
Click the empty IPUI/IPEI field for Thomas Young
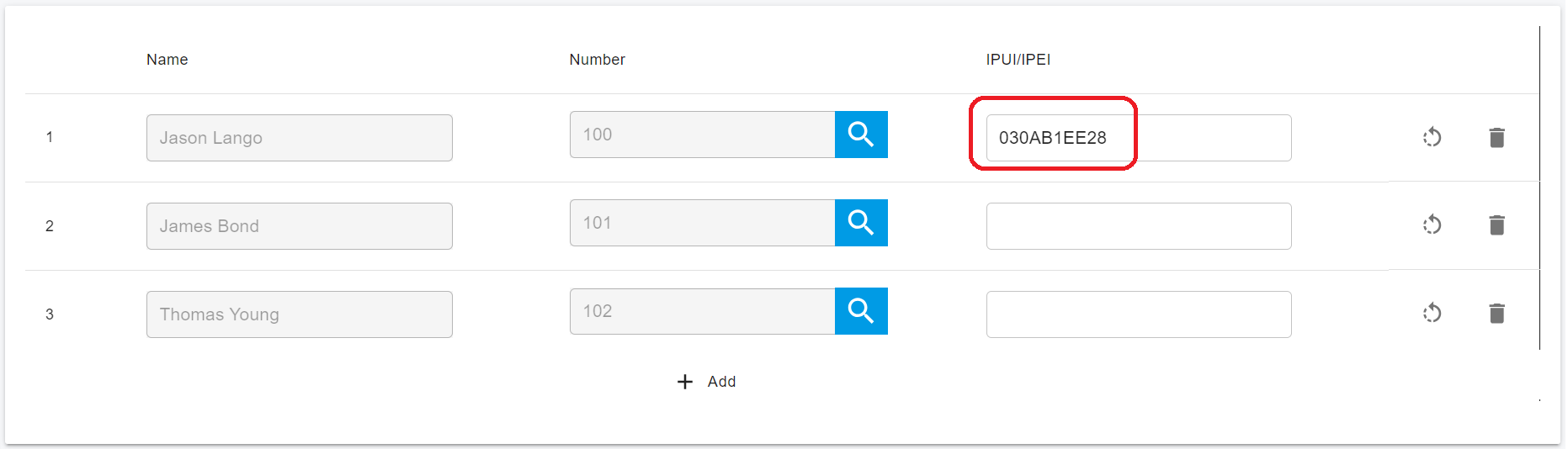tap(1138, 314)
